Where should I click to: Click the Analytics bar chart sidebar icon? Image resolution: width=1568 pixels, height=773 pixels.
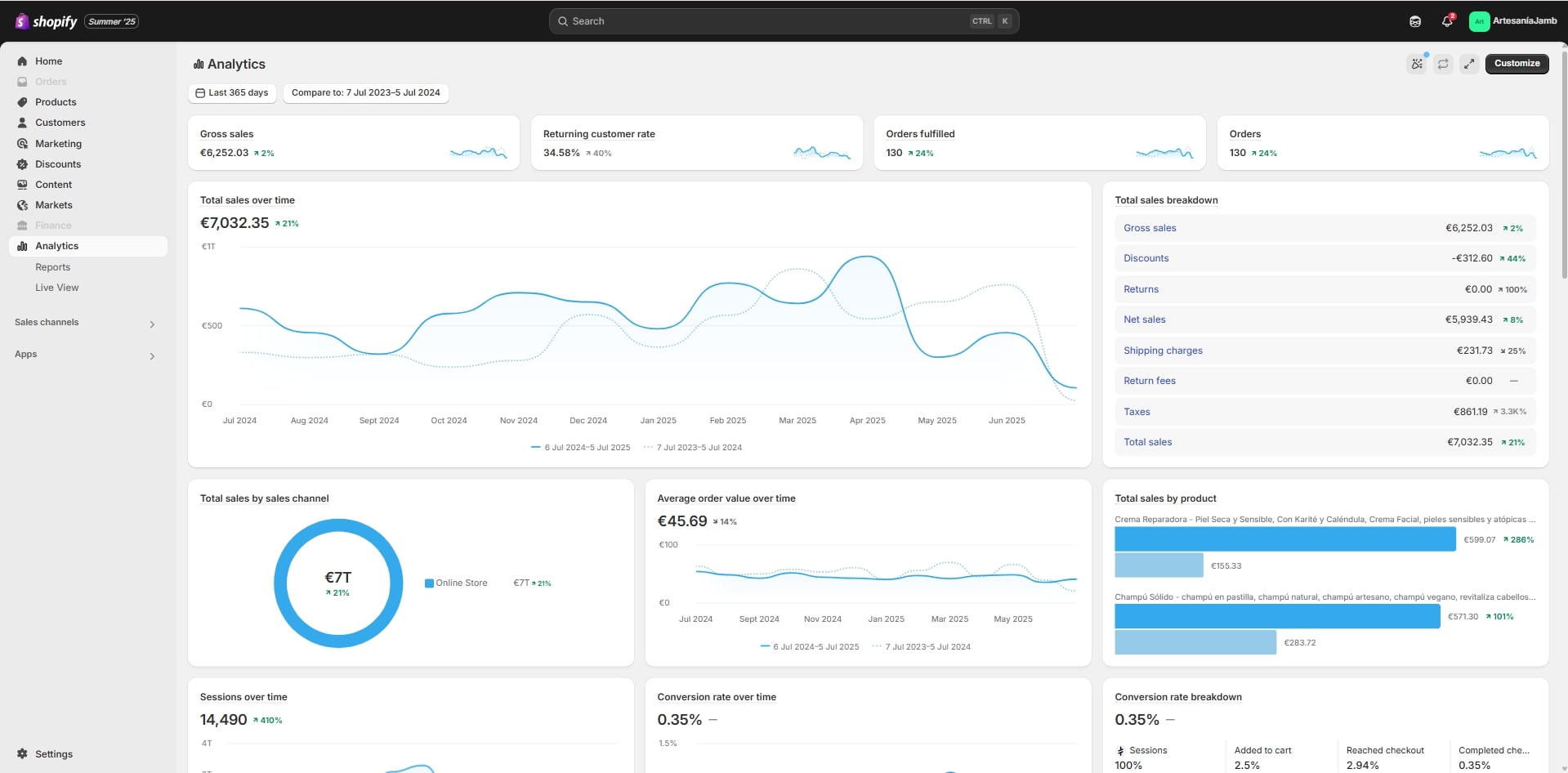click(22, 246)
